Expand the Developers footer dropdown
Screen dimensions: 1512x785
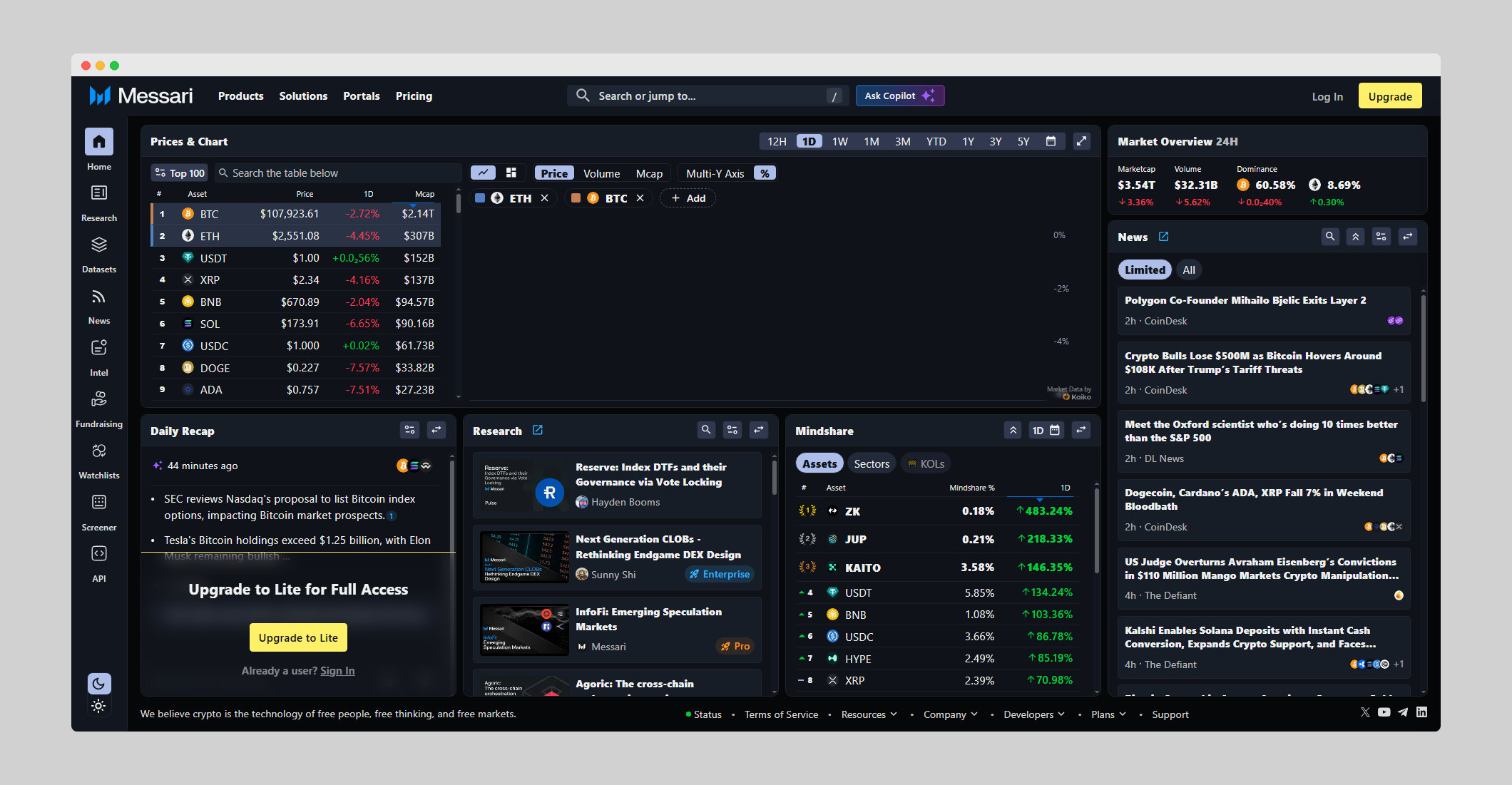click(x=1033, y=714)
